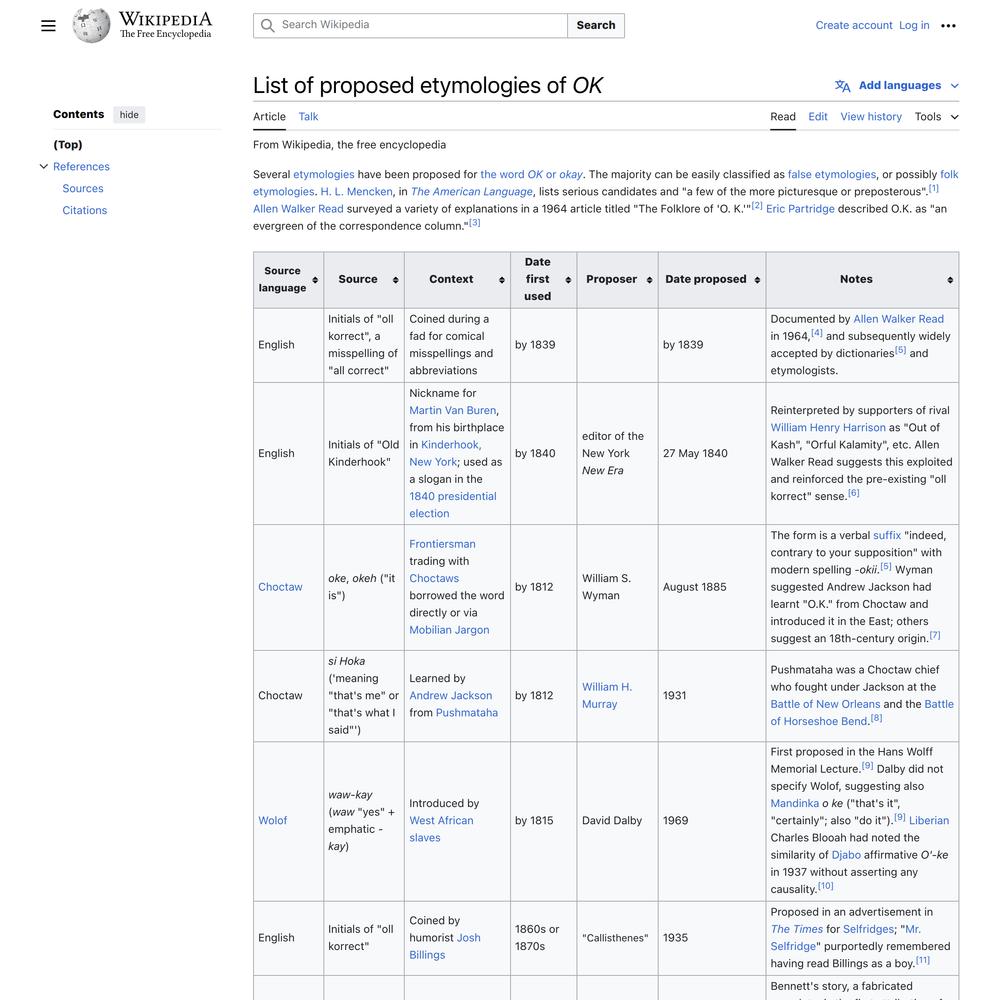Click the Wikipedia globe logo
Viewport: 1000px width, 1000px height.
(91, 26)
